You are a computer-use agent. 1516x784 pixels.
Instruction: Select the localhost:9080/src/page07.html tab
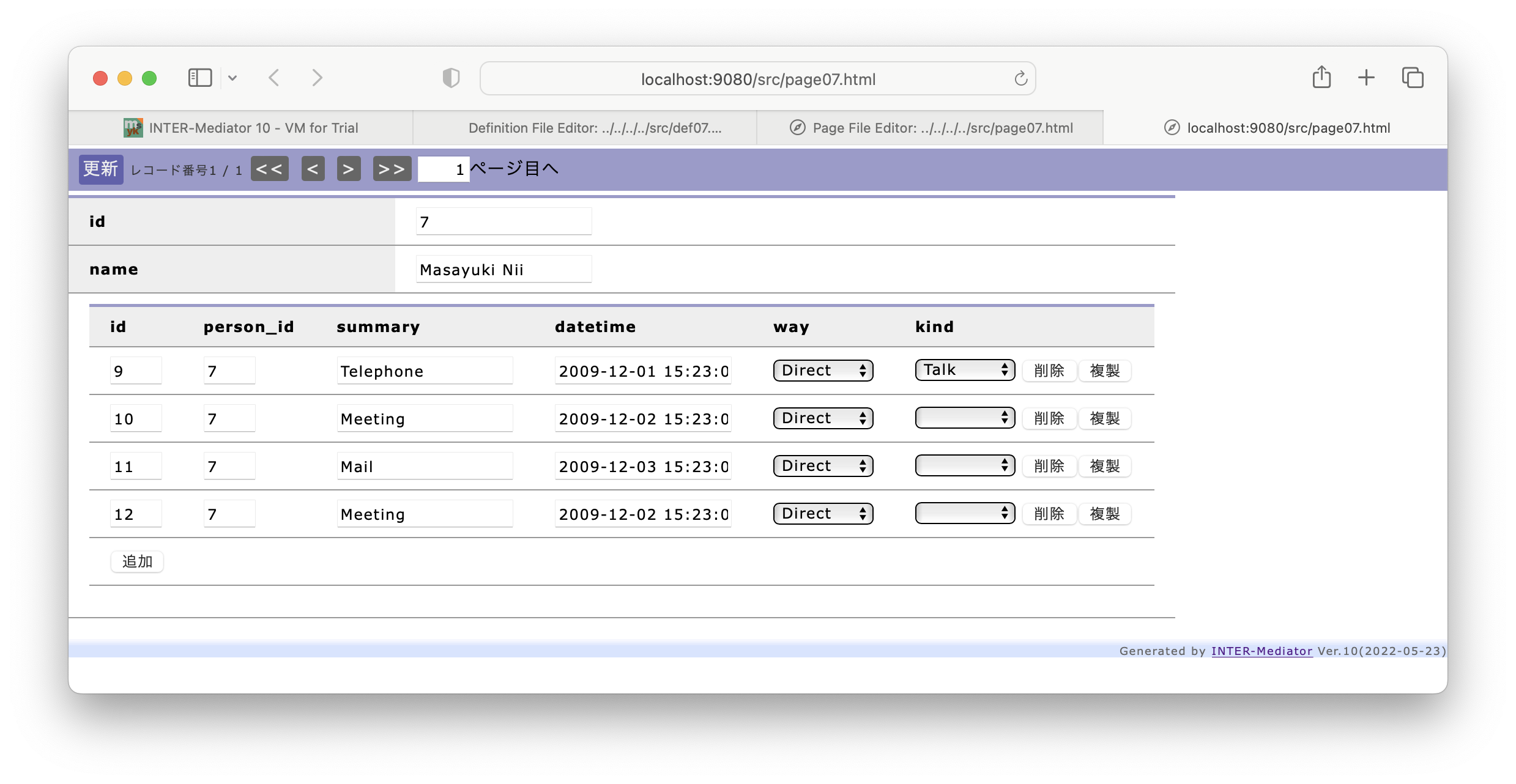(1276, 128)
